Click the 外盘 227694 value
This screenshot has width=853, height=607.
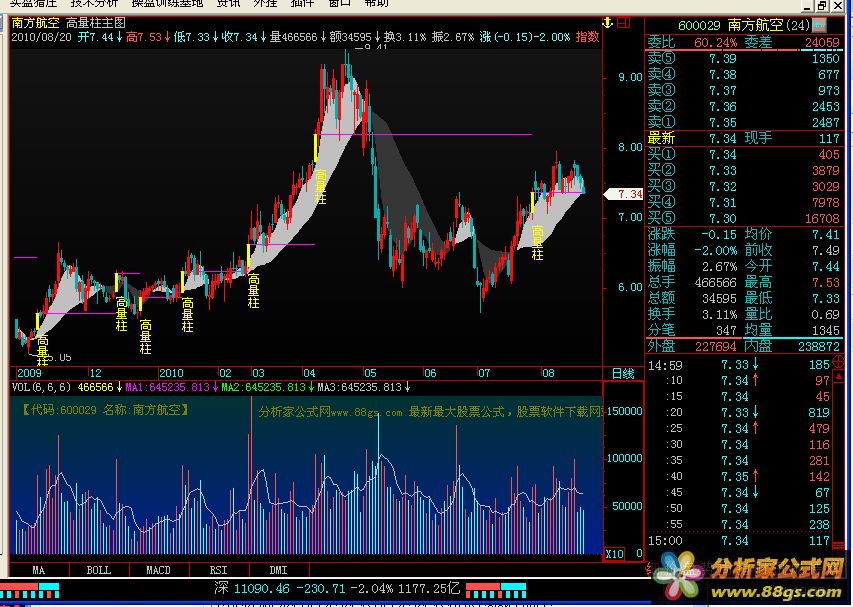716,346
